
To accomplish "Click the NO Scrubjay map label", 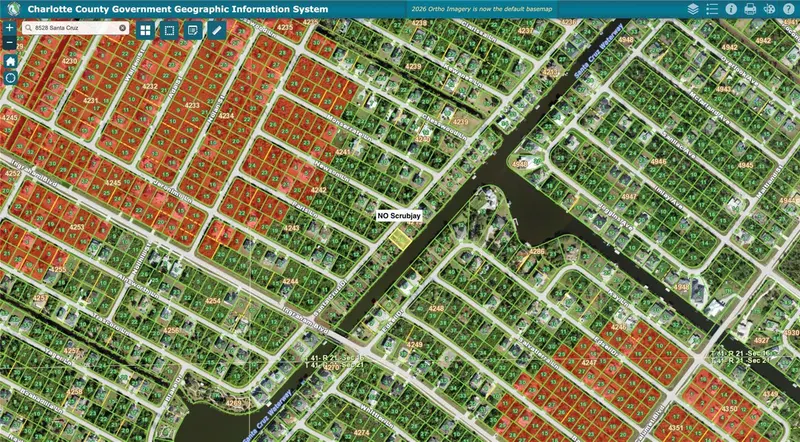I will pos(399,216).
